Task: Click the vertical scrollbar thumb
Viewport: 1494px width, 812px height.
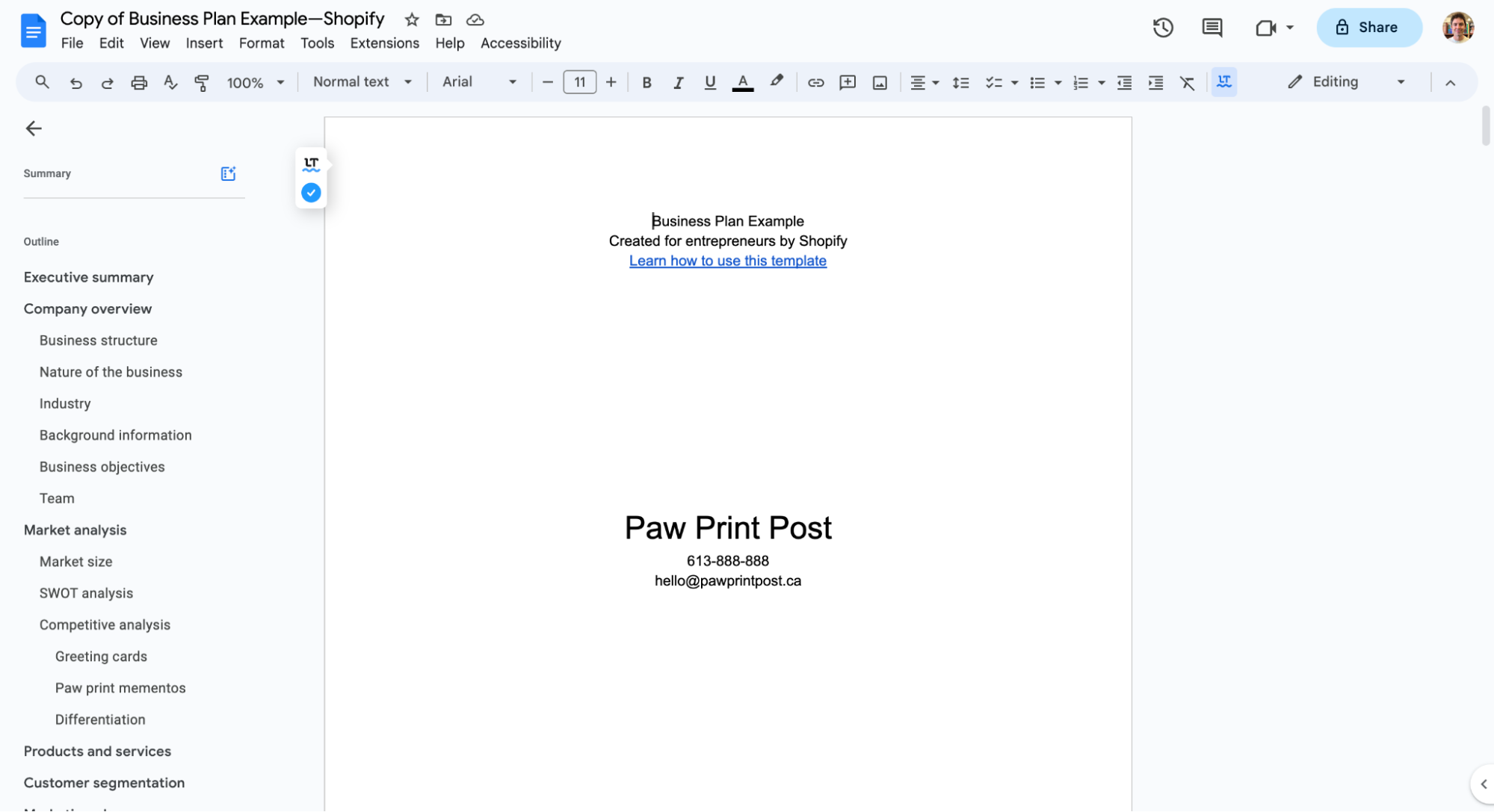Action: [x=1486, y=125]
